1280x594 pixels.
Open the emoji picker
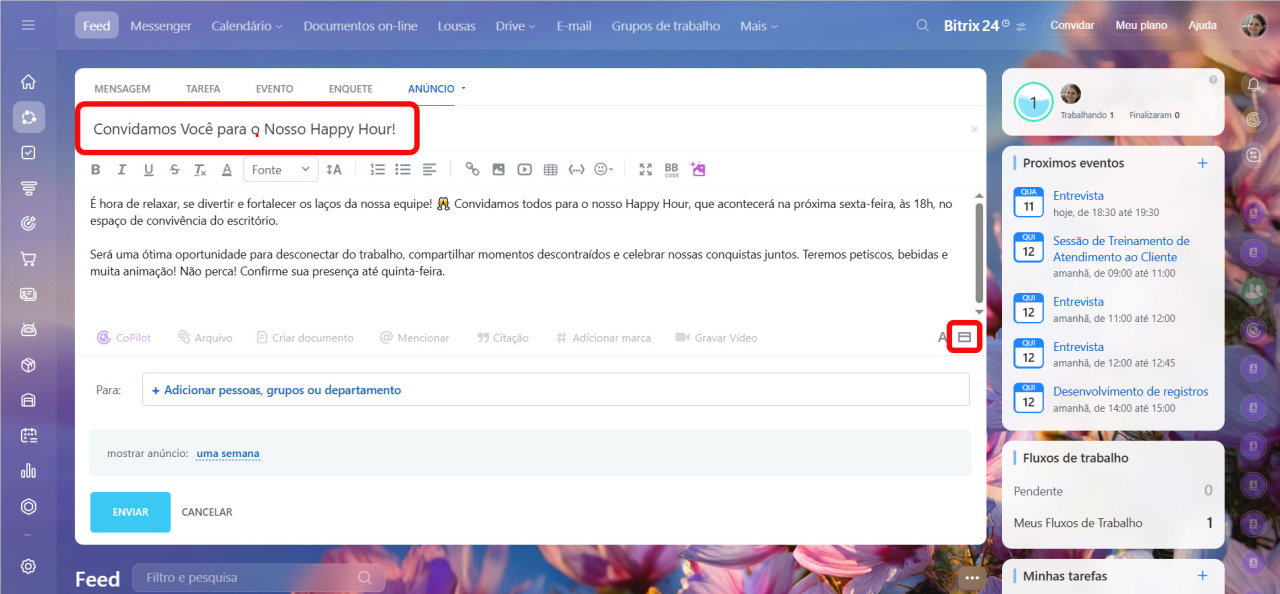coord(603,170)
